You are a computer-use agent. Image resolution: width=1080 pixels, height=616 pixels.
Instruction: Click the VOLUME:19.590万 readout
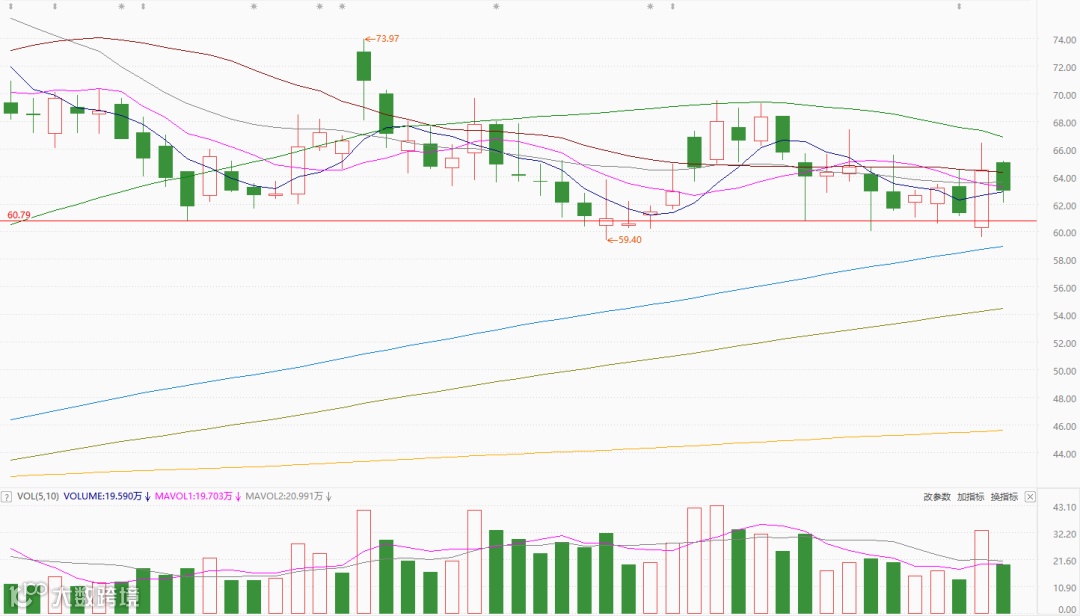(108, 496)
